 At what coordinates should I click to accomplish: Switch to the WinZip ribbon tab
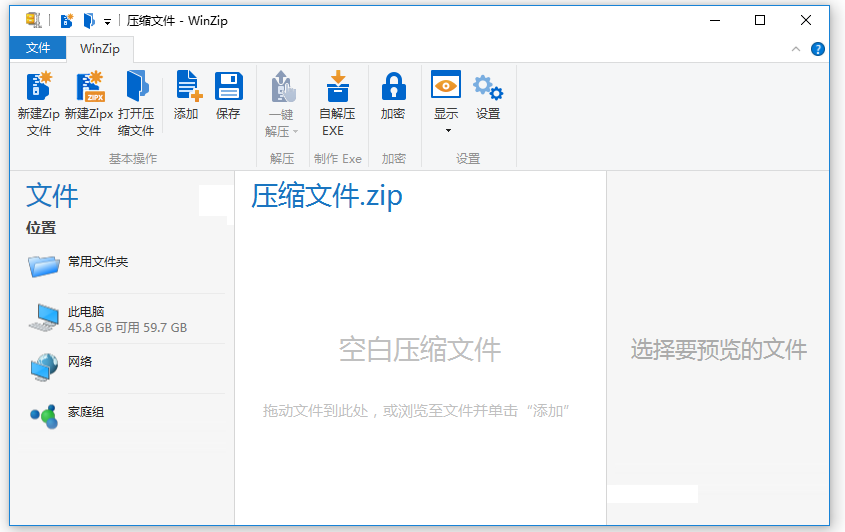tap(100, 49)
